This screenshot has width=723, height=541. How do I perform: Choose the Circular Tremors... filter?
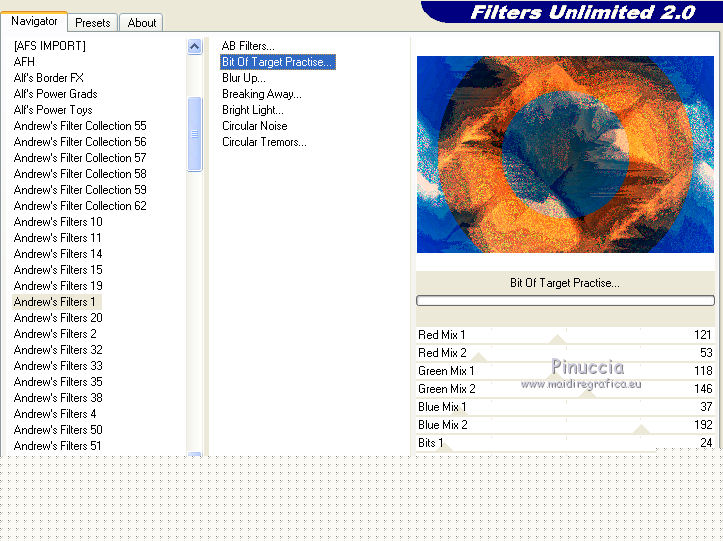pyautogui.click(x=264, y=142)
